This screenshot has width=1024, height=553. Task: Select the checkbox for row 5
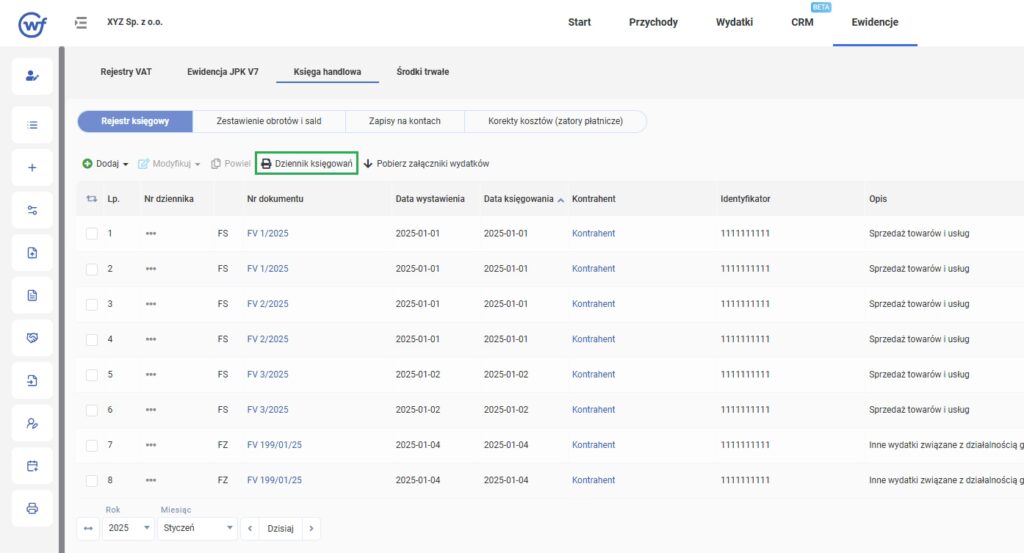[x=92, y=375]
